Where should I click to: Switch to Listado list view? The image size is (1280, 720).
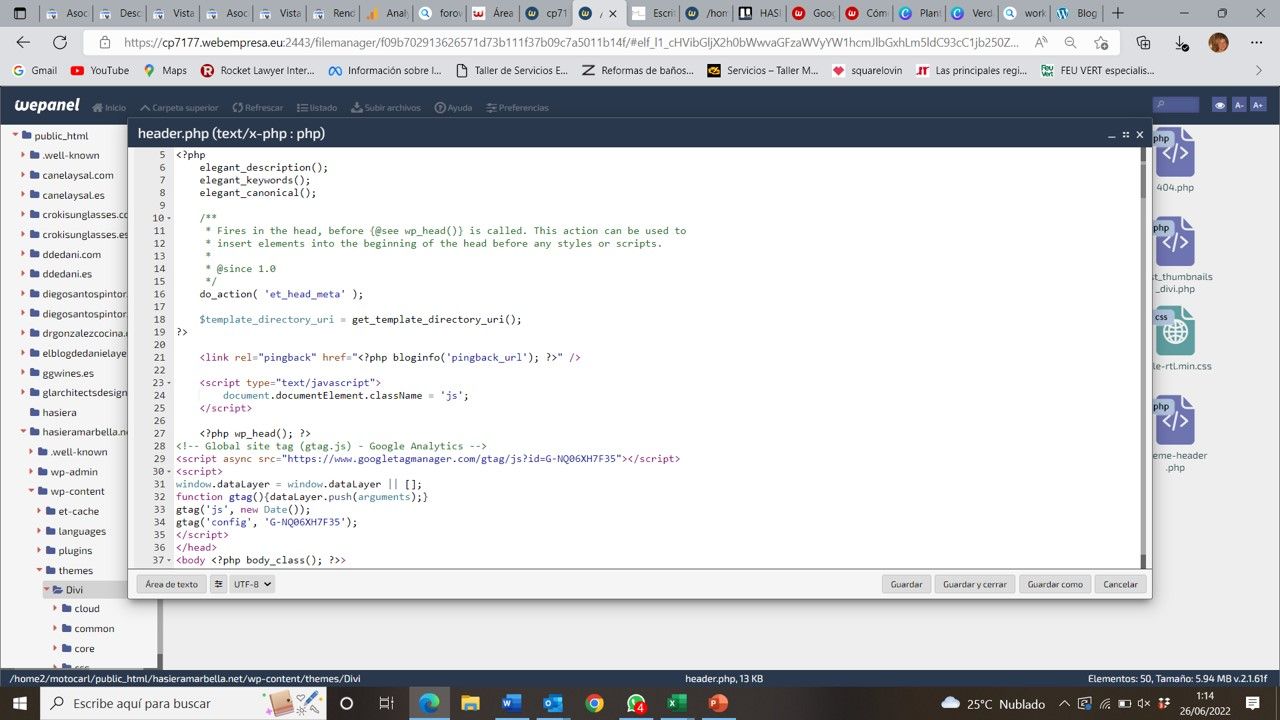[x=316, y=107]
